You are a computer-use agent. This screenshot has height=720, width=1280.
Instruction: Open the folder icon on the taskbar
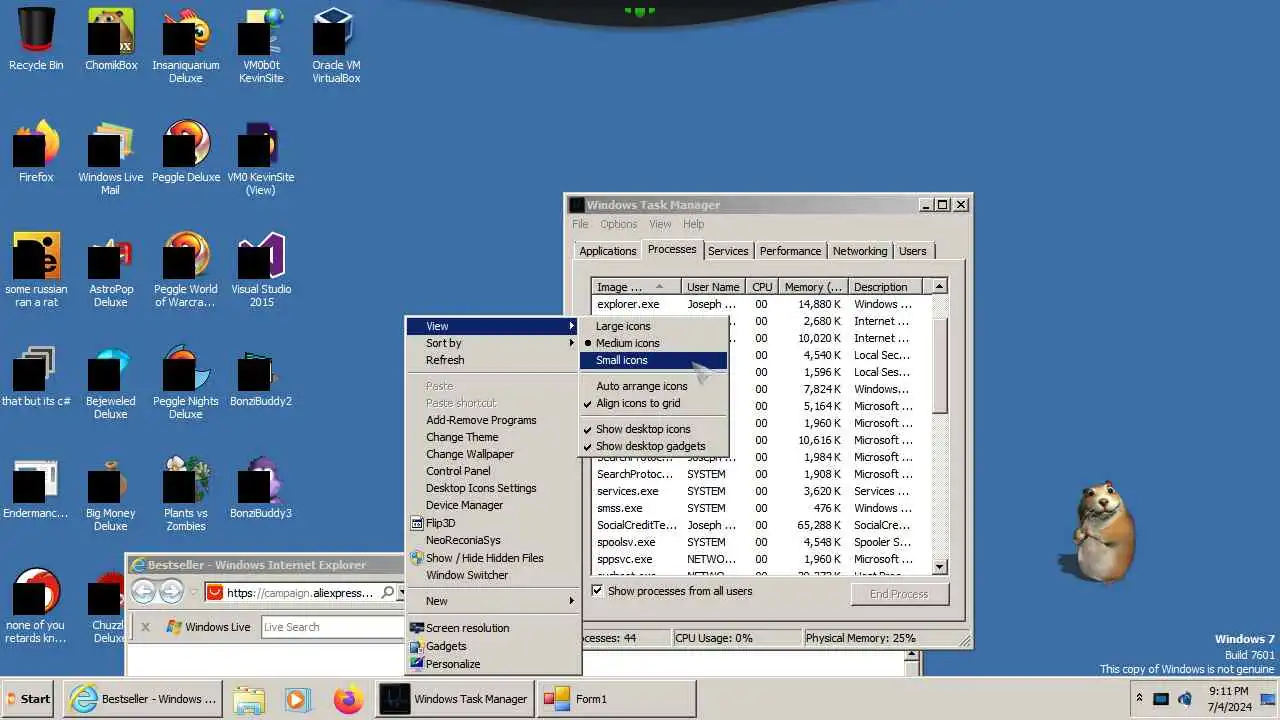(x=249, y=699)
